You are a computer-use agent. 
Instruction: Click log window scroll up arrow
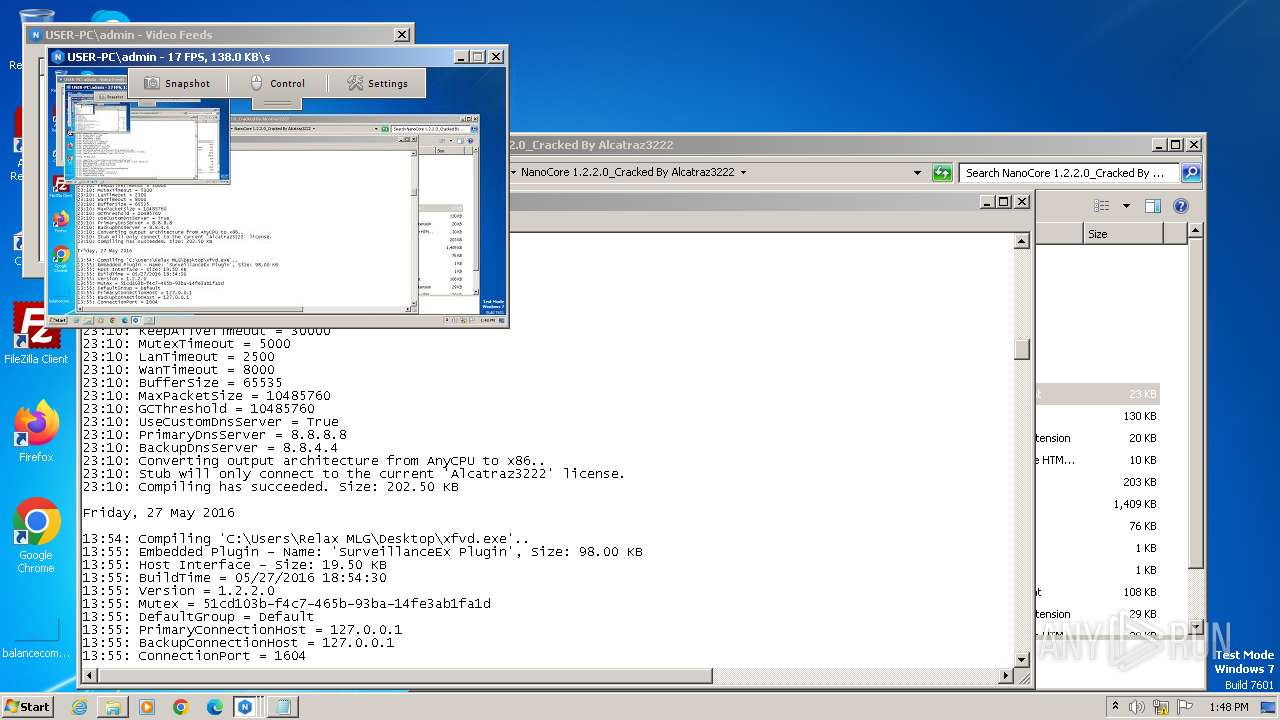pyautogui.click(x=1021, y=241)
